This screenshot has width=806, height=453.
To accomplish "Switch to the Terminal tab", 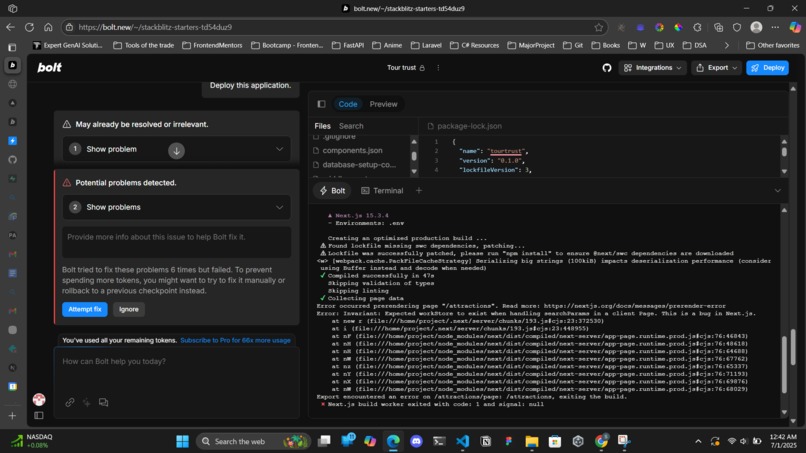I will (x=382, y=190).
